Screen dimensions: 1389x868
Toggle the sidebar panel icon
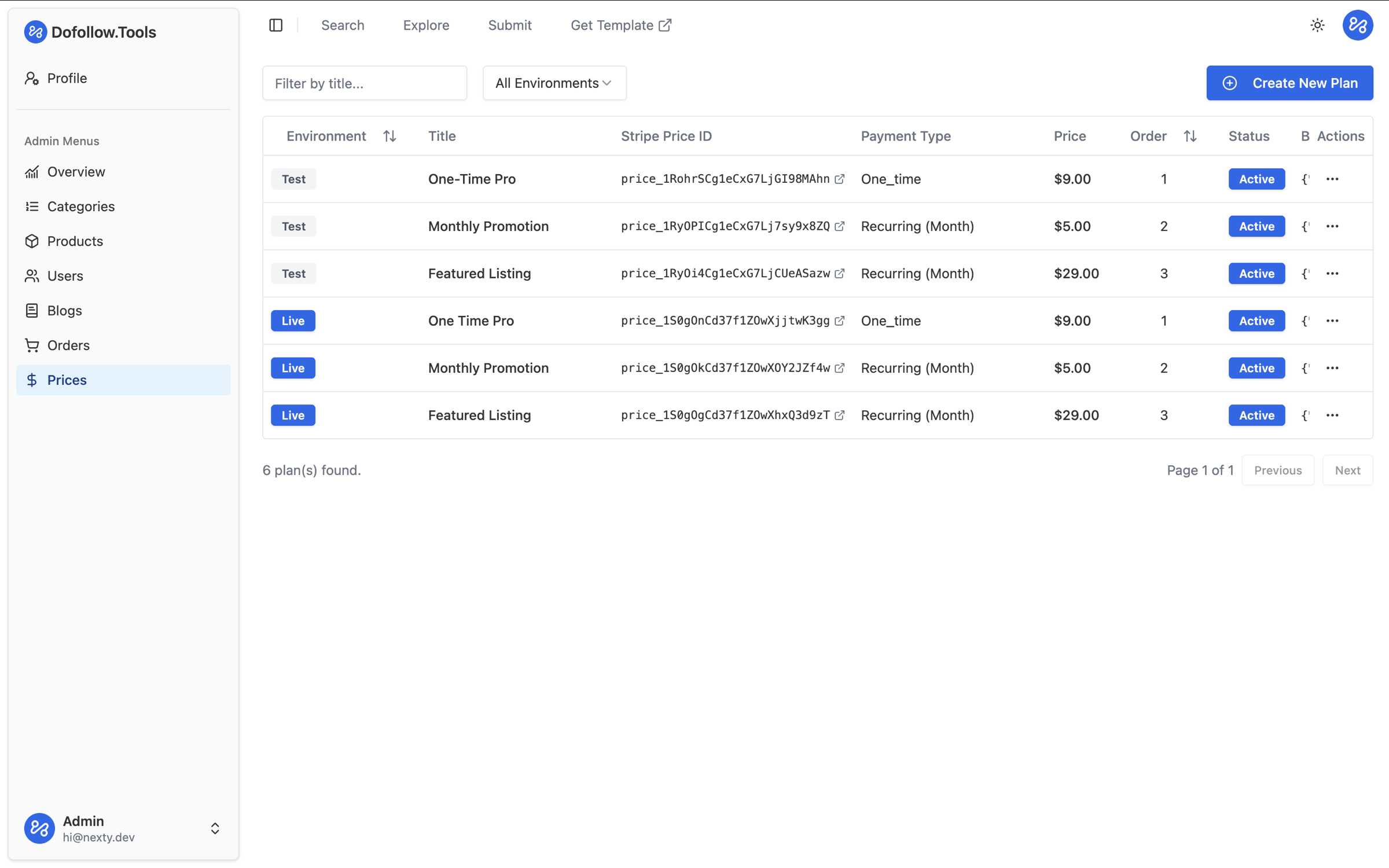coord(276,25)
